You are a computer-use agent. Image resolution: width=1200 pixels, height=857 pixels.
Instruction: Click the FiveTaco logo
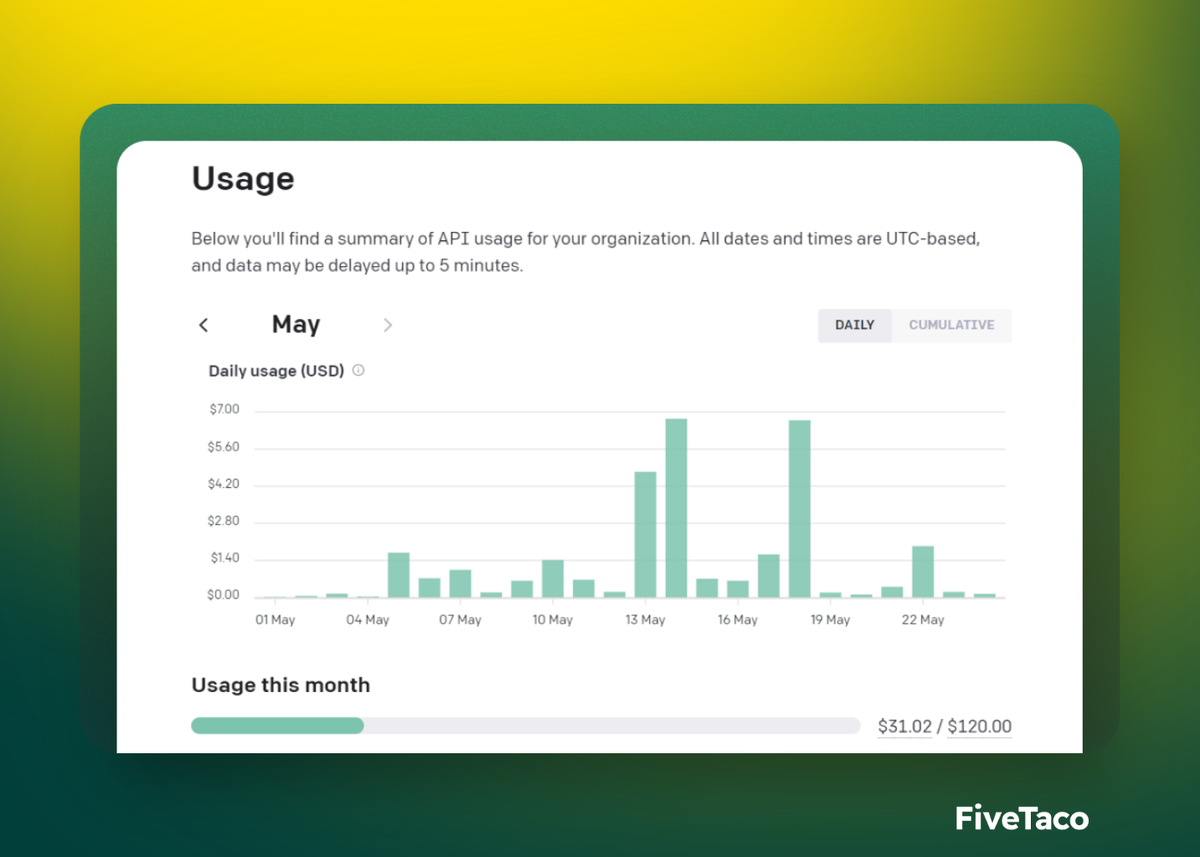pyautogui.click(x=1021, y=818)
